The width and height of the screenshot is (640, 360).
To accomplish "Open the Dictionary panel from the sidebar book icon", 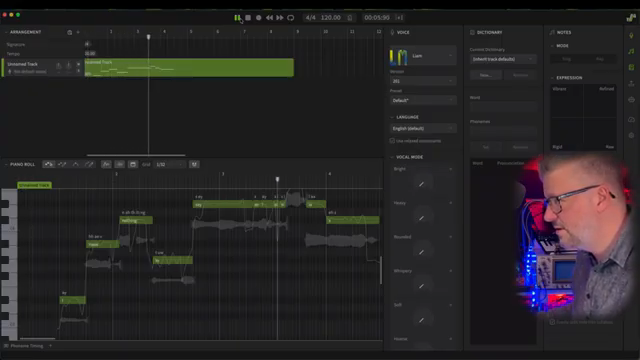I will 631,67.
